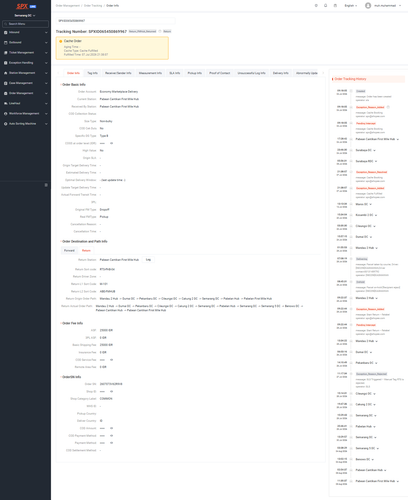Click the Ticket Management sidebar icon
Image resolution: width=408 pixels, height=500 pixels.
pyautogui.click(x=6, y=53)
